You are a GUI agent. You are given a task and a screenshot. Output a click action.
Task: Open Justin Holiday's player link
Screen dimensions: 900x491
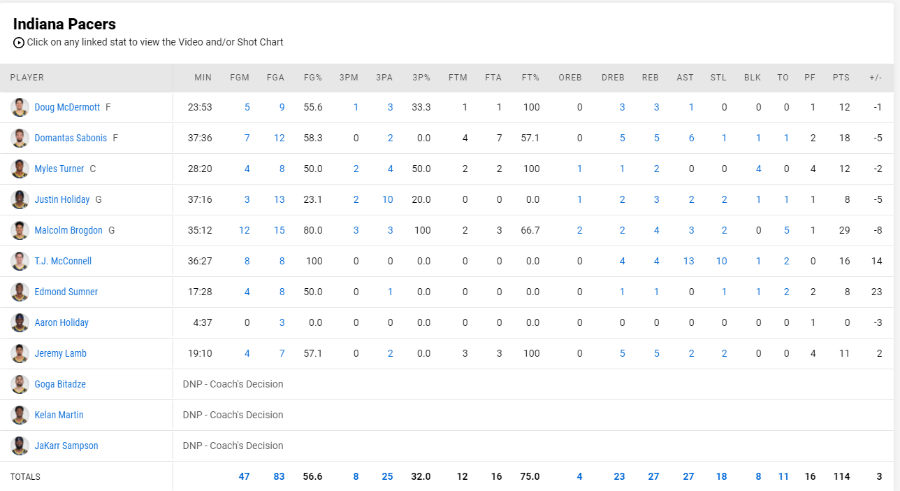point(62,199)
